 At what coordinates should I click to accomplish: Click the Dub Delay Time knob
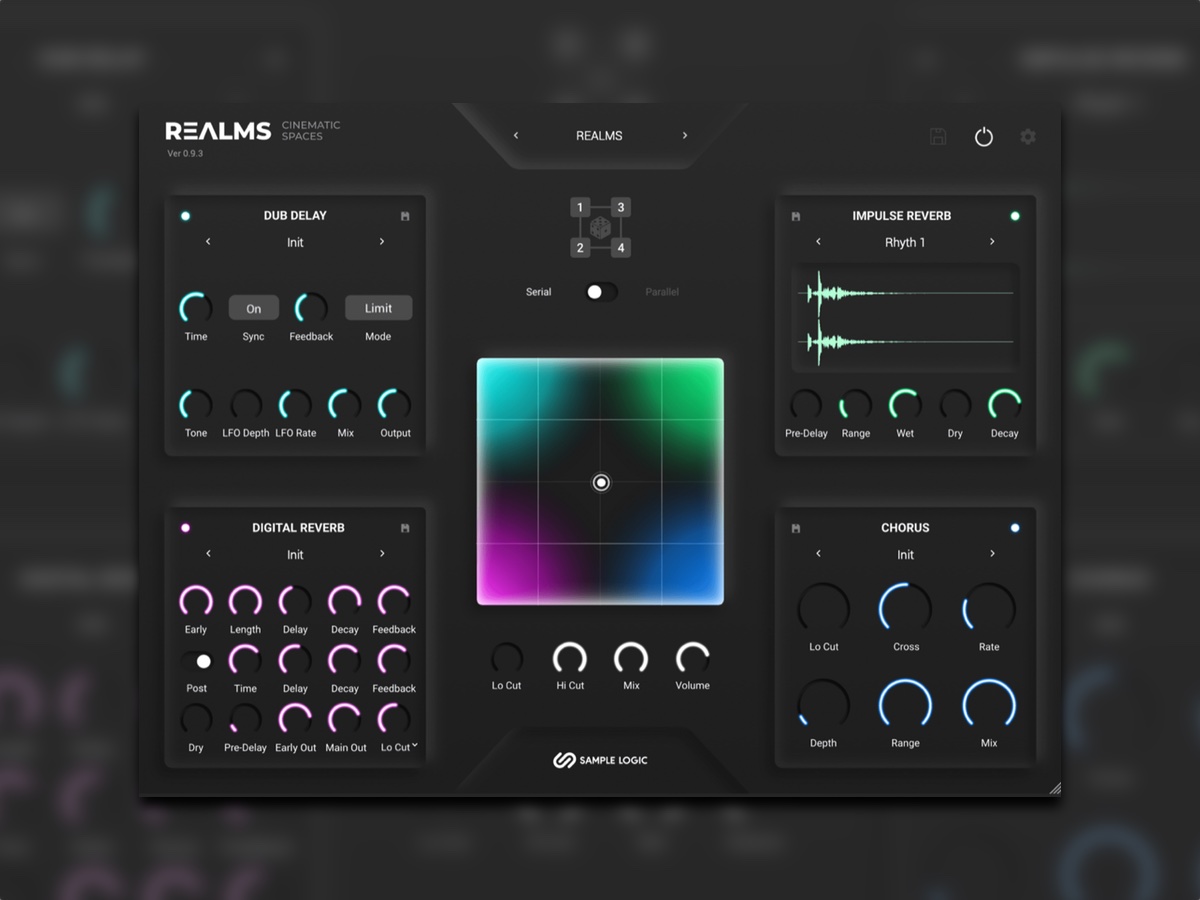point(196,309)
